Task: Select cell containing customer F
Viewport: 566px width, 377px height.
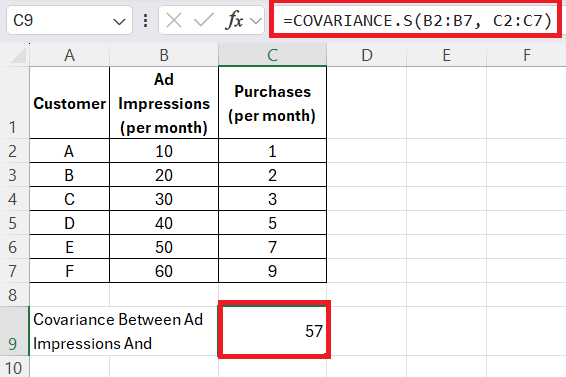Action: (x=69, y=271)
